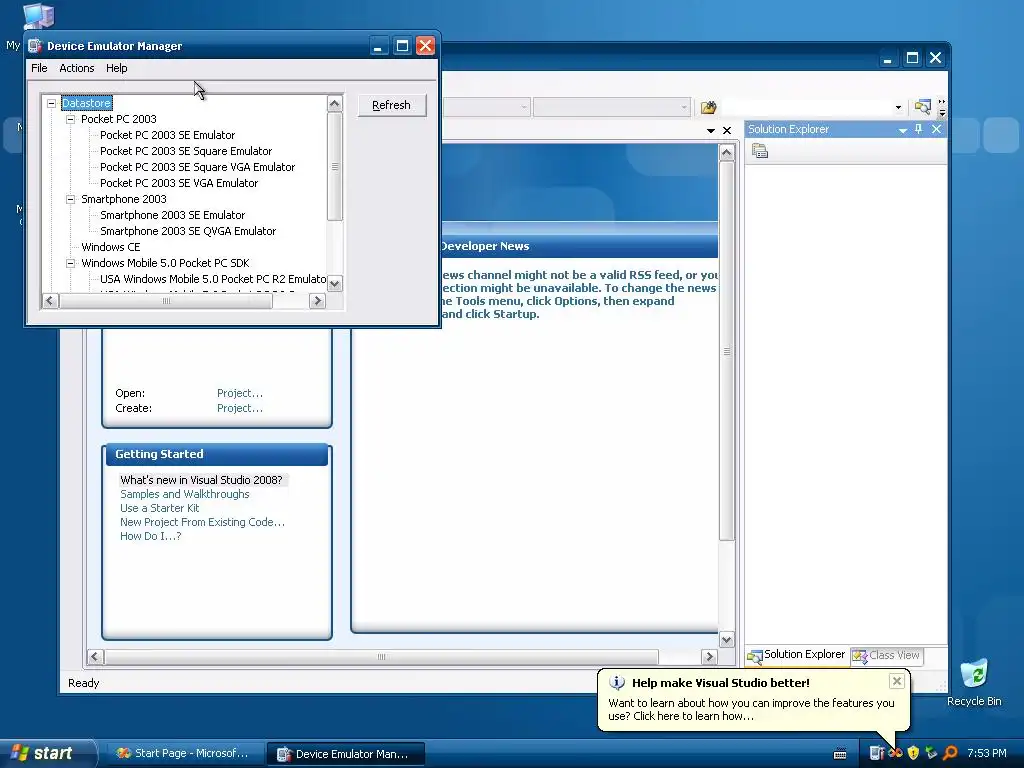Open the How Do I...? link
Screen dimensions: 1024x768
point(151,536)
